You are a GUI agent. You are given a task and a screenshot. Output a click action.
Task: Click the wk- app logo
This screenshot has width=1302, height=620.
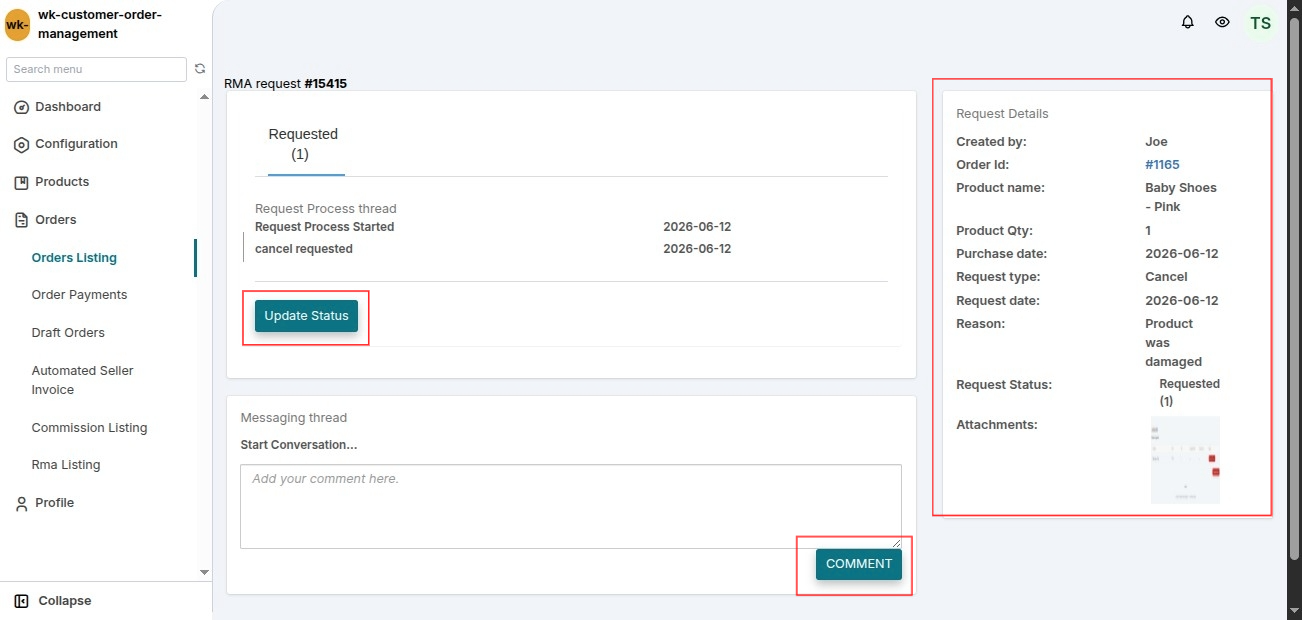tap(17, 24)
